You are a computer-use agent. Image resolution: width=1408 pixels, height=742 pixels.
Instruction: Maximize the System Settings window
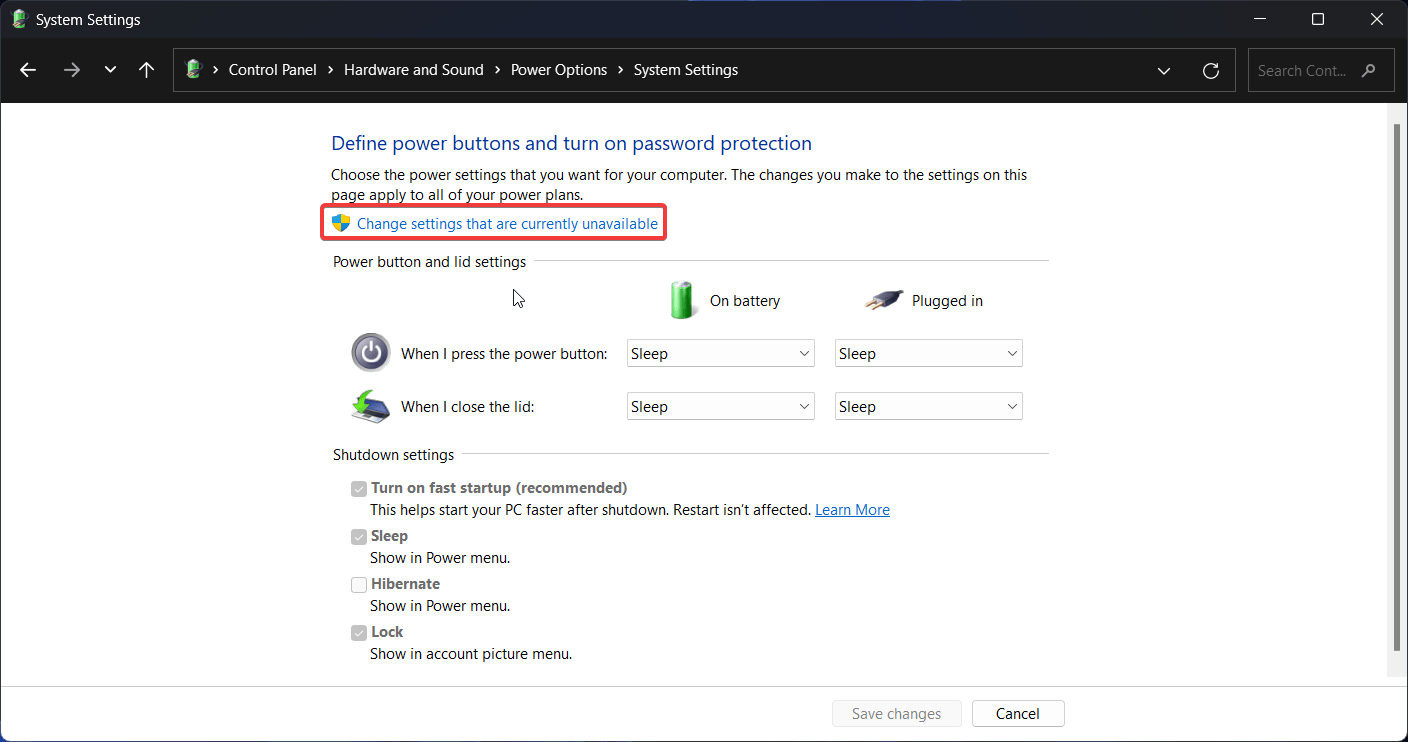pyautogui.click(x=1318, y=19)
